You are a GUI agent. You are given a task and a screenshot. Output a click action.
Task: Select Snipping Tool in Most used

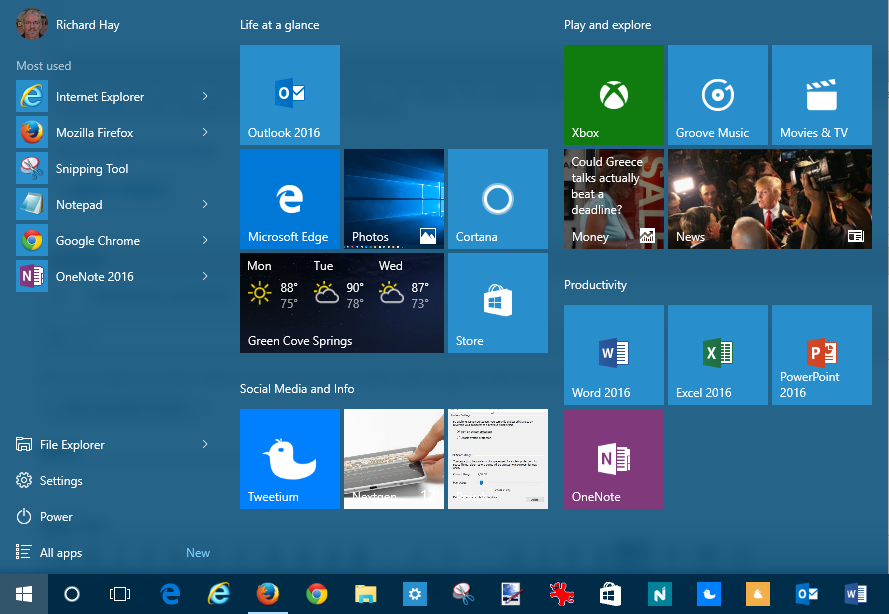(92, 169)
